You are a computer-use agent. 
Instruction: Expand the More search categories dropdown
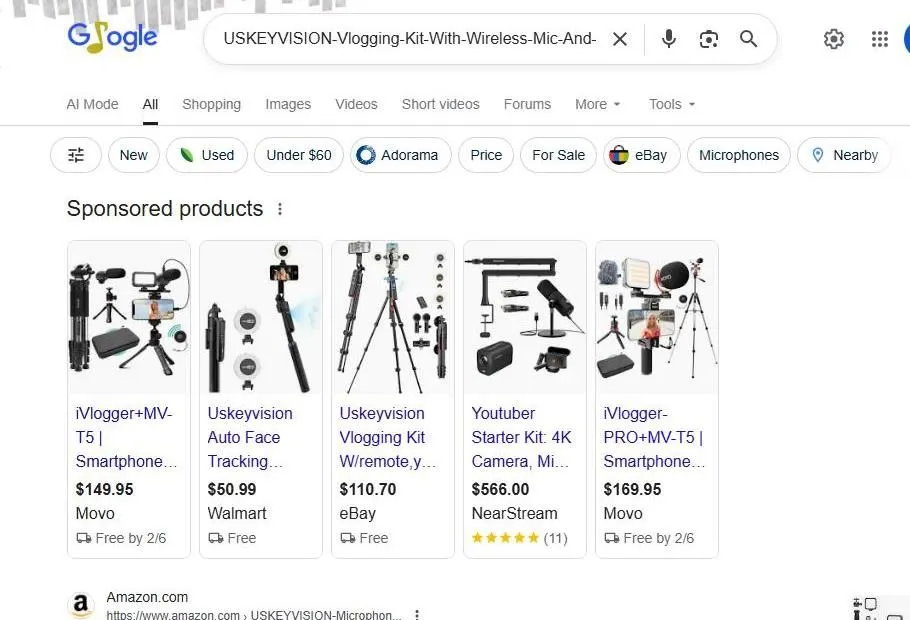[x=597, y=104]
